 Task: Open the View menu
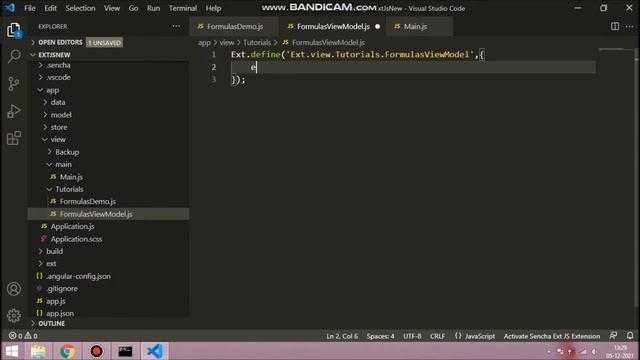click(x=112, y=8)
